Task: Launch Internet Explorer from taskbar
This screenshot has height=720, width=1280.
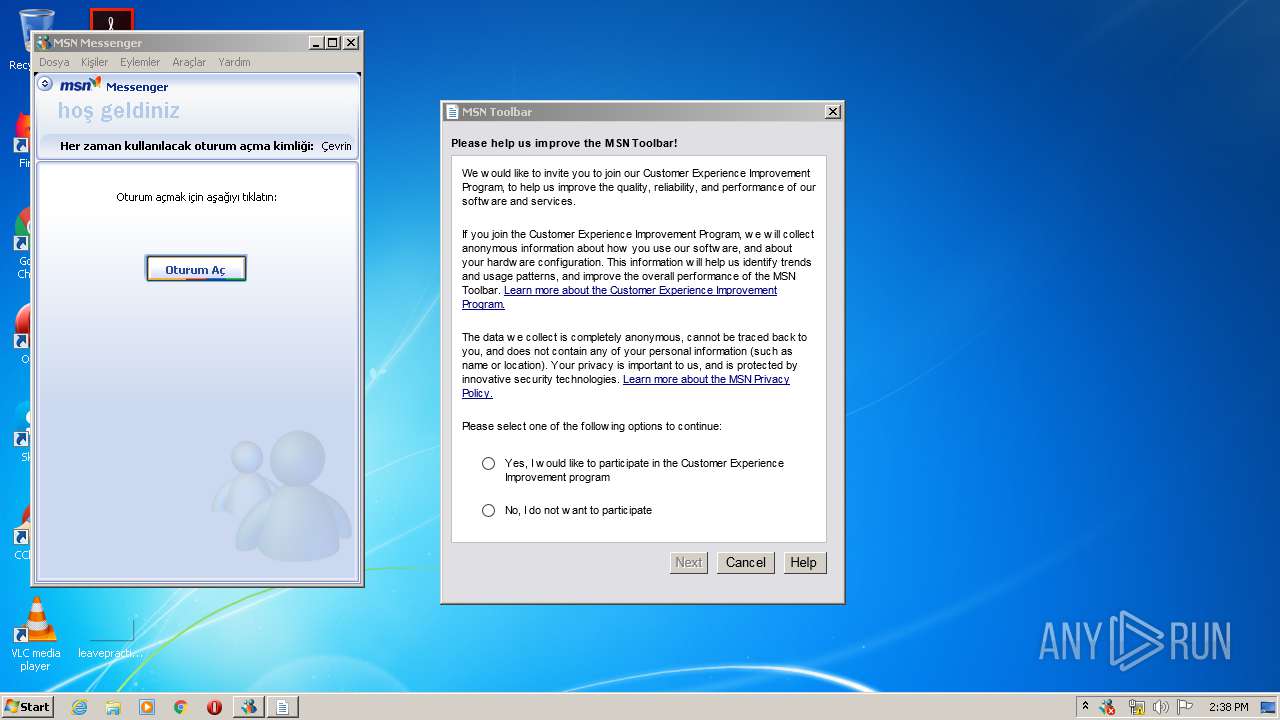Action: pyautogui.click(x=79, y=707)
